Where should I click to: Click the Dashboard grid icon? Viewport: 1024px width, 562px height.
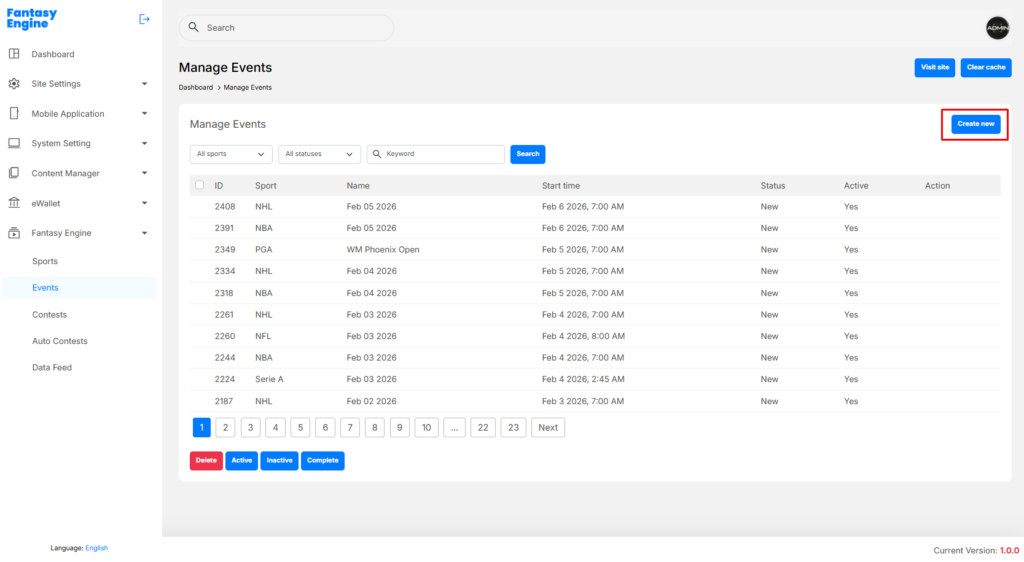(x=14, y=54)
